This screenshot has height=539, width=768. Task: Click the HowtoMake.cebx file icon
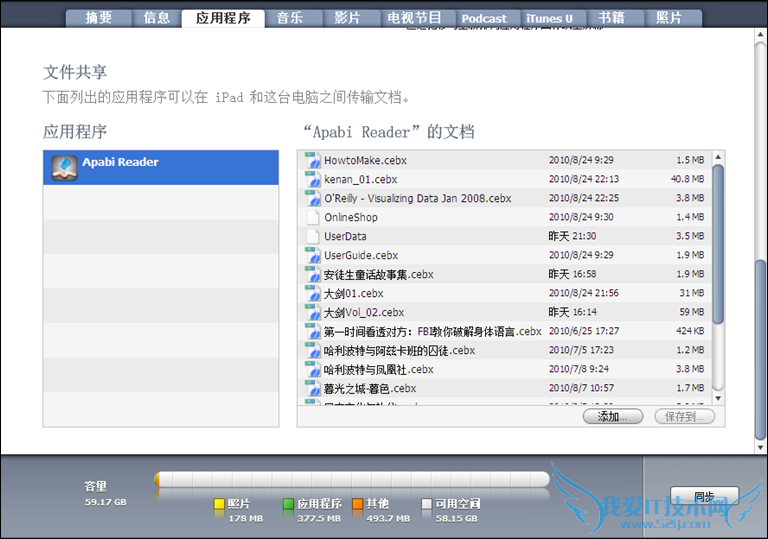(x=312, y=161)
